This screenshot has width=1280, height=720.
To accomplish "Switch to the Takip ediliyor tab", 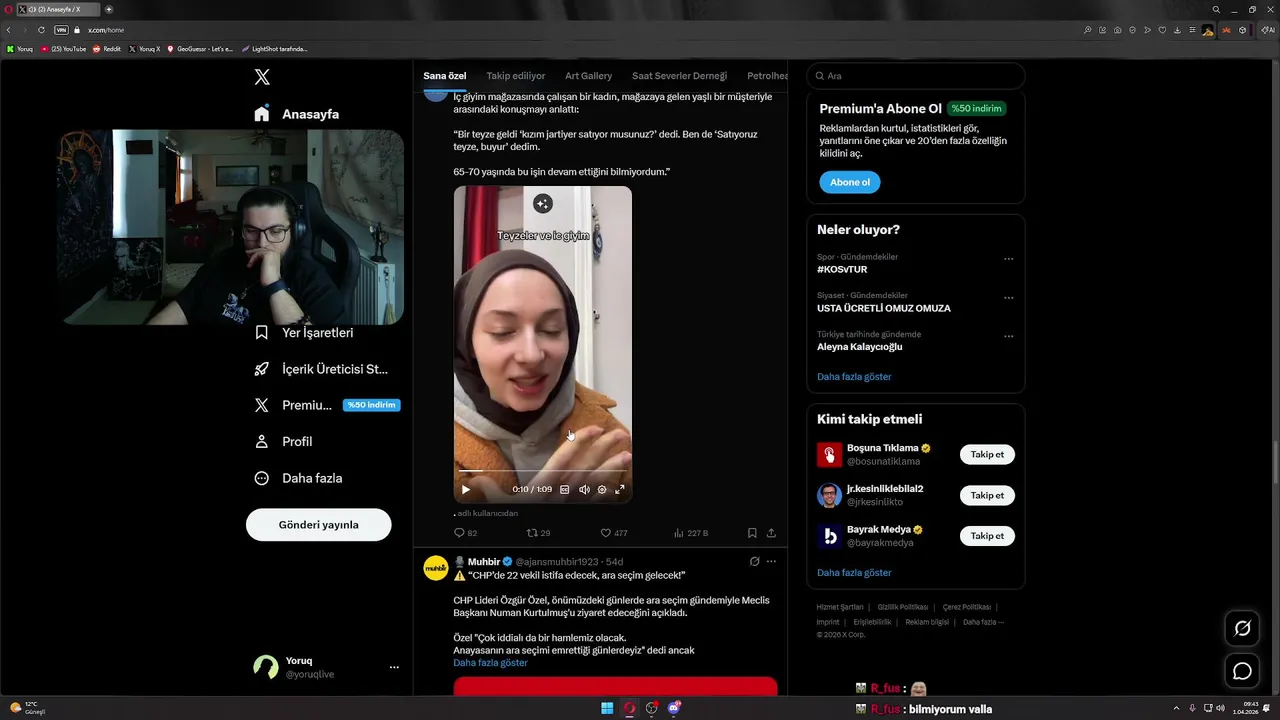I will tap(516, 76).
